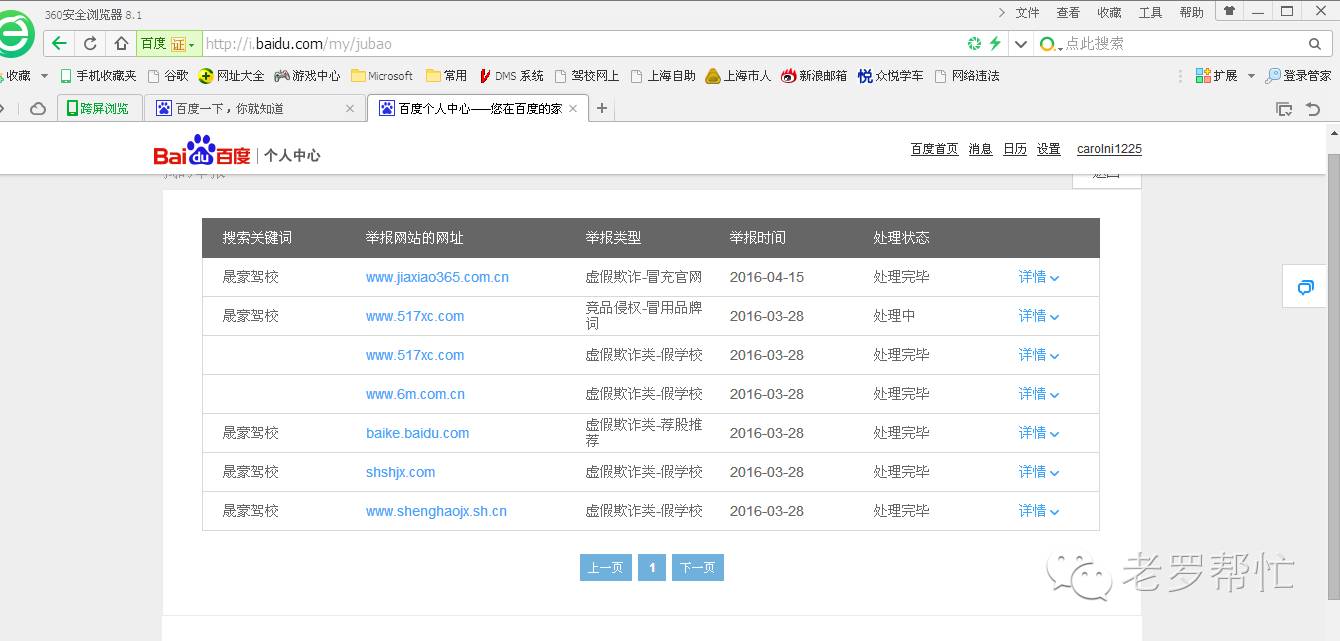This screenshot has width=1340, height=641.
Task: Open the 新浪邮箱 bookmark
Action: point(814,76)
